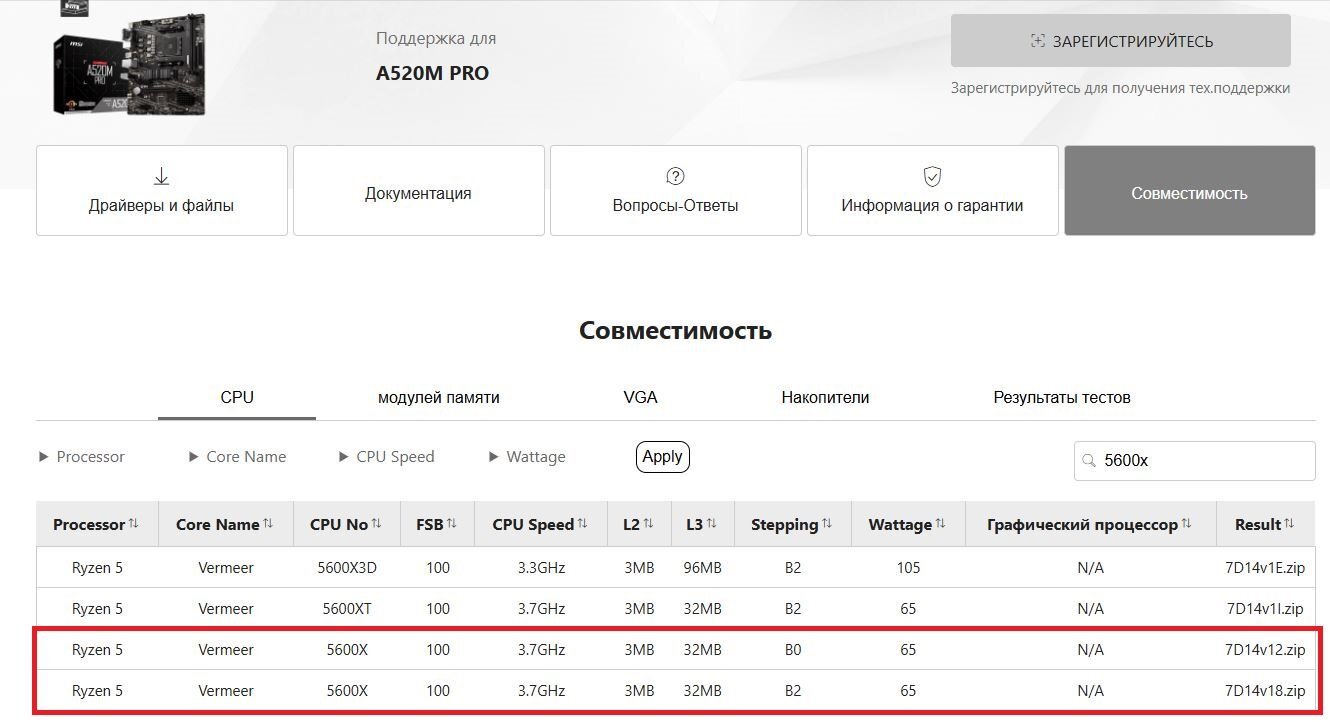Open Драйверы и файлы section

pyautogui.click(x=162, y=191)
